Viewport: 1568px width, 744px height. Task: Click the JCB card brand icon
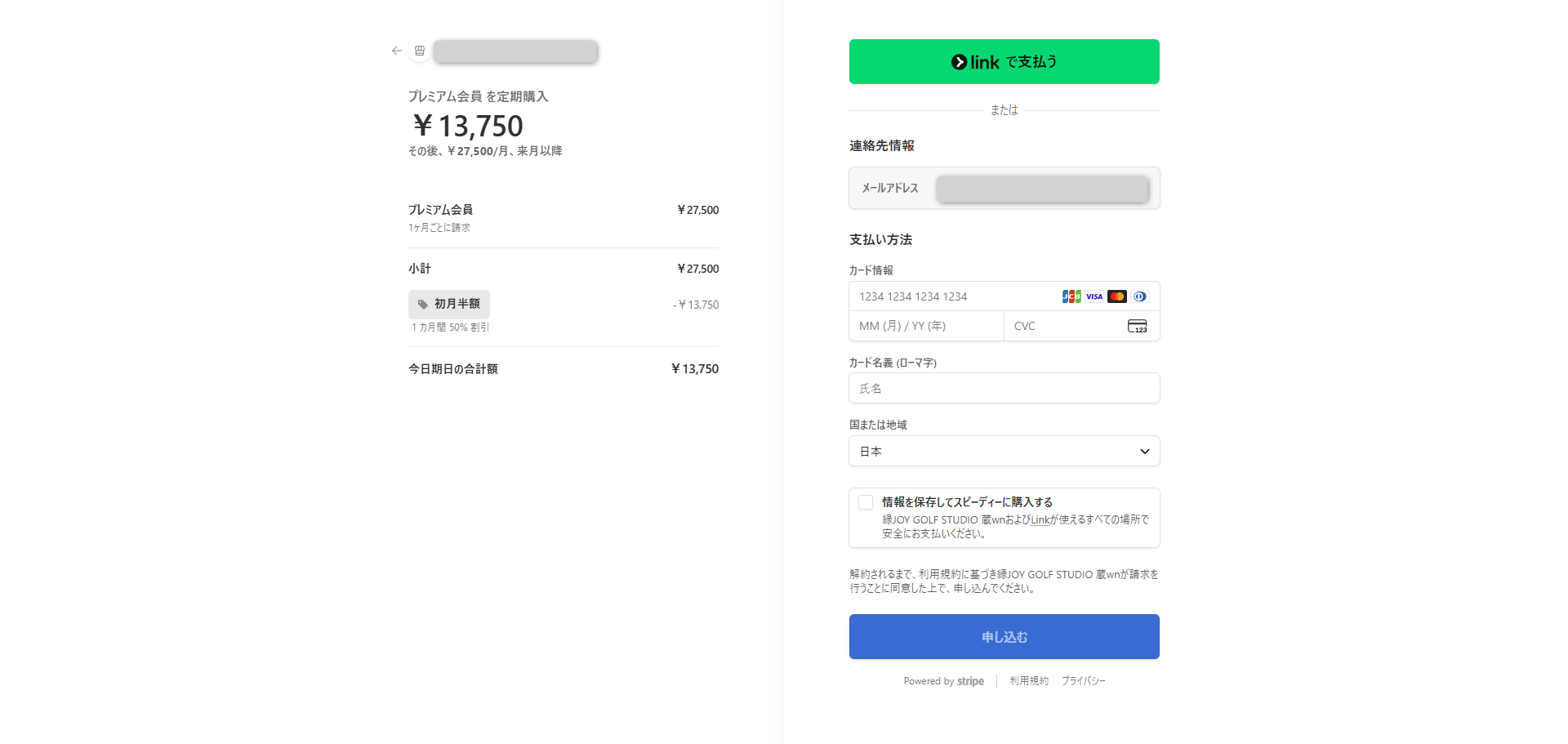click(1070, 296)
